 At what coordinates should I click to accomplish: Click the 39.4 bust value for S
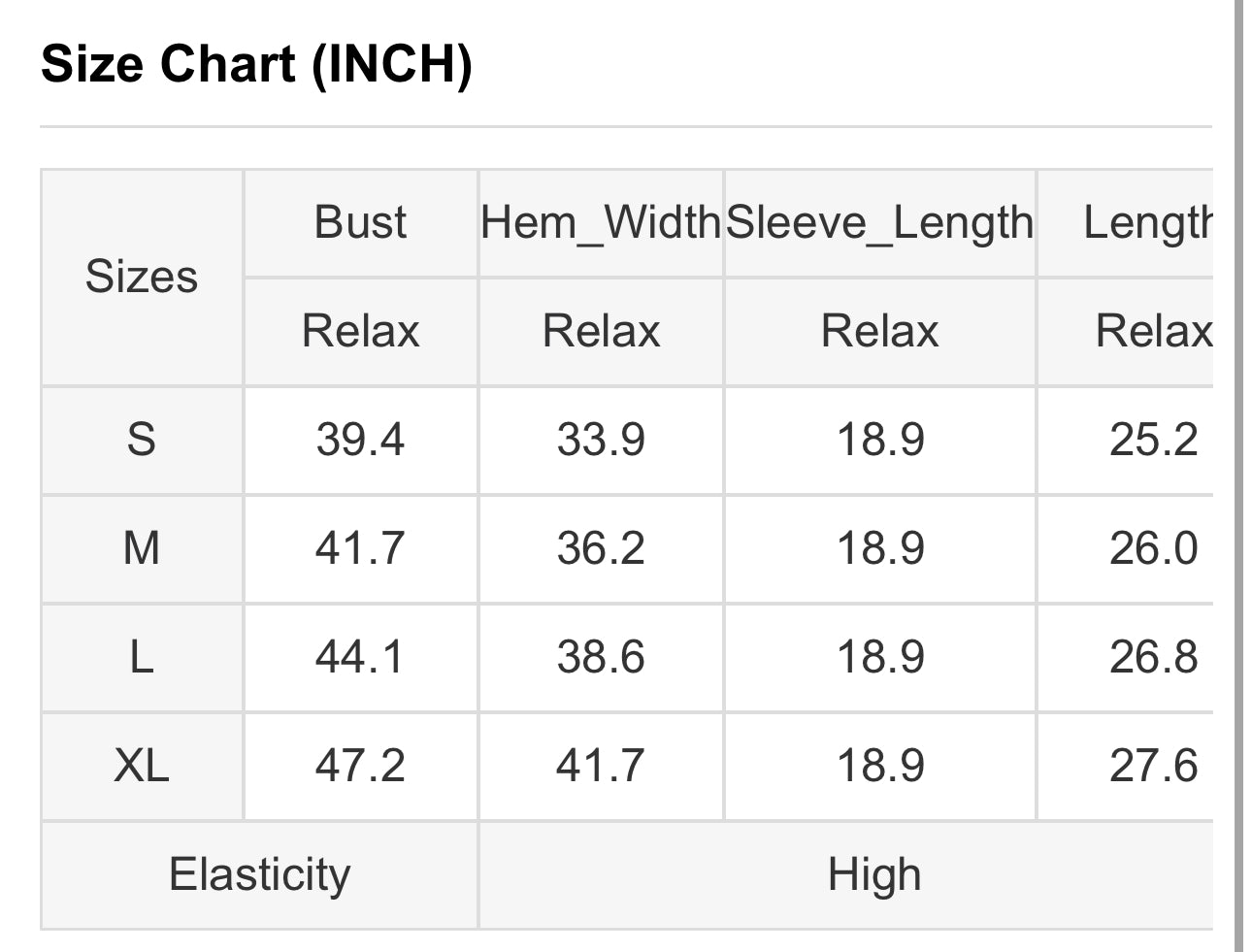pos(360,440)
